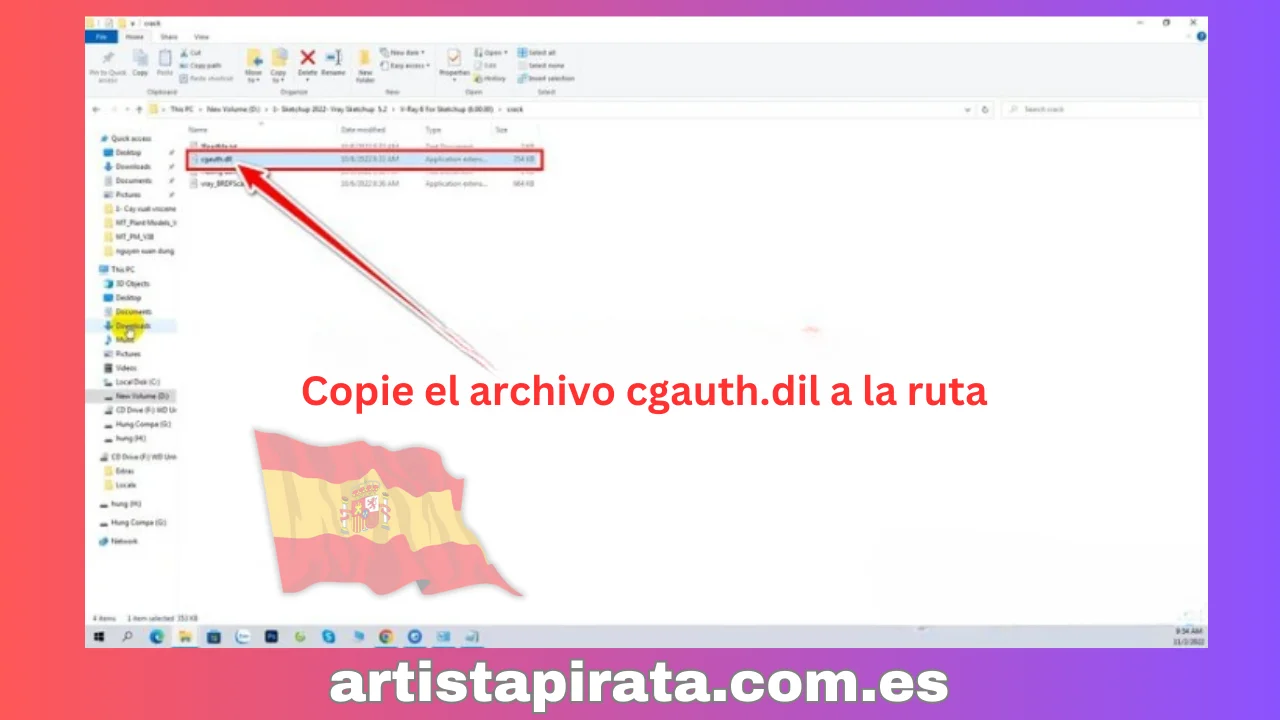1280x720 pixels.
Task: Click Paste shortcut in the ribbon
Action: tap(207, 78)
